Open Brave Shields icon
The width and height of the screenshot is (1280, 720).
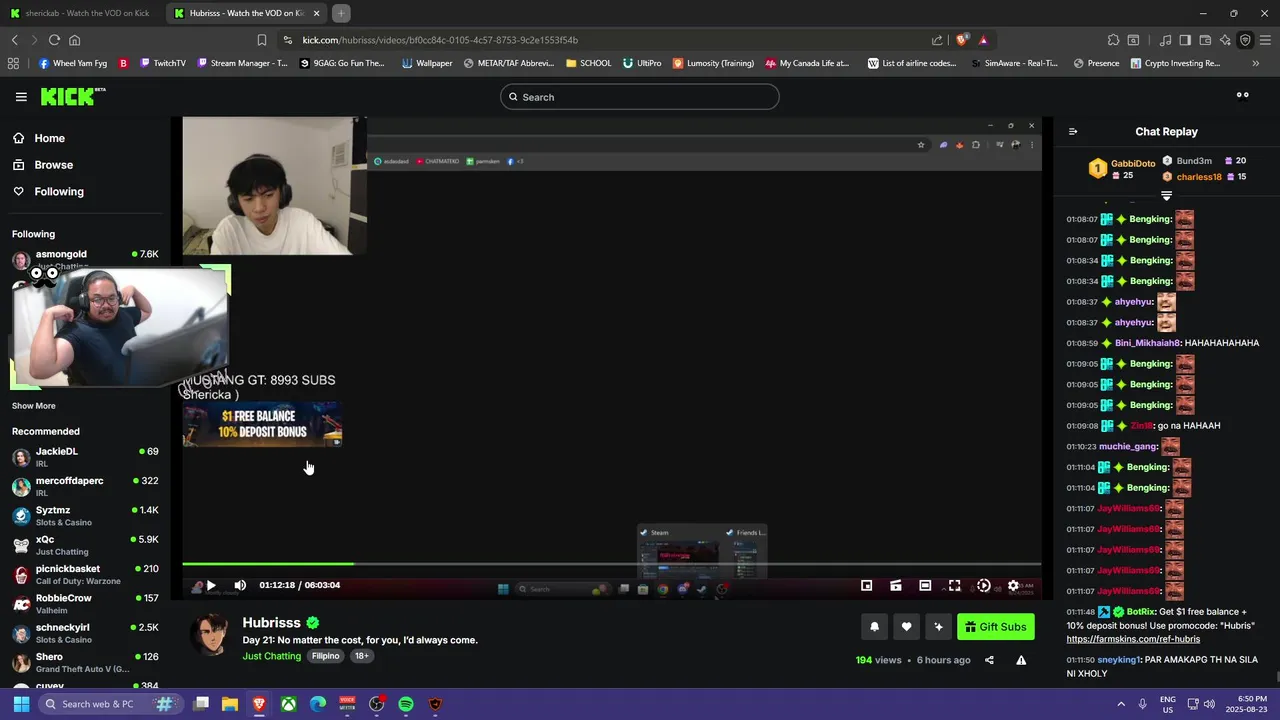pos(962,40)
